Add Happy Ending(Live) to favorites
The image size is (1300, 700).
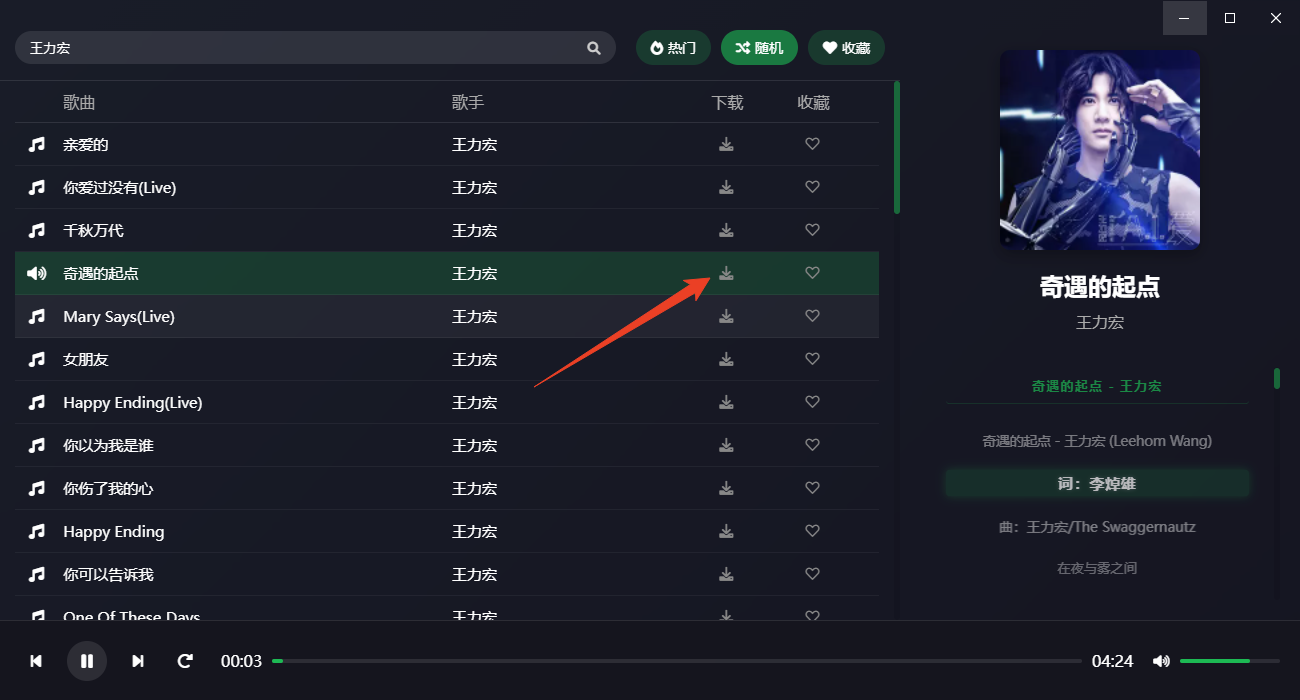coord(812,402)
